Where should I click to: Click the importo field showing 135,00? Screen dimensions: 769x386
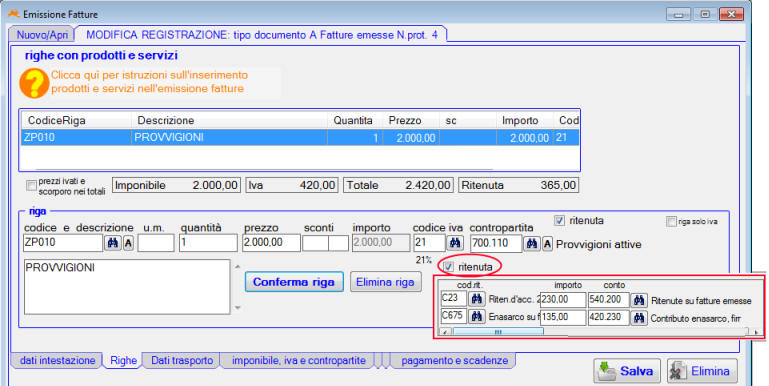[x=563, y=317]
